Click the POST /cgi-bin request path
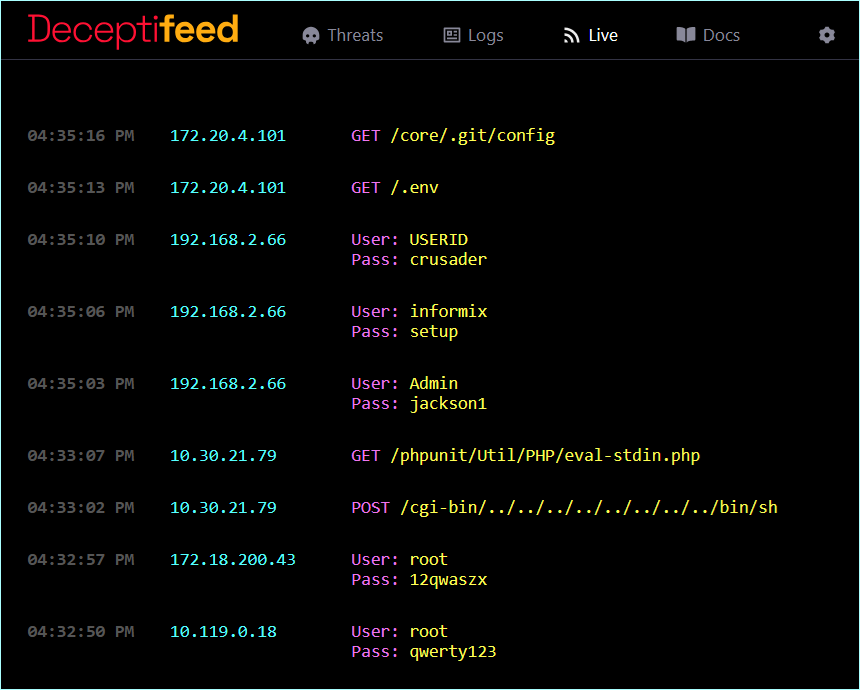The height and width of the screenshot is (690, 860). coord(564,508)
